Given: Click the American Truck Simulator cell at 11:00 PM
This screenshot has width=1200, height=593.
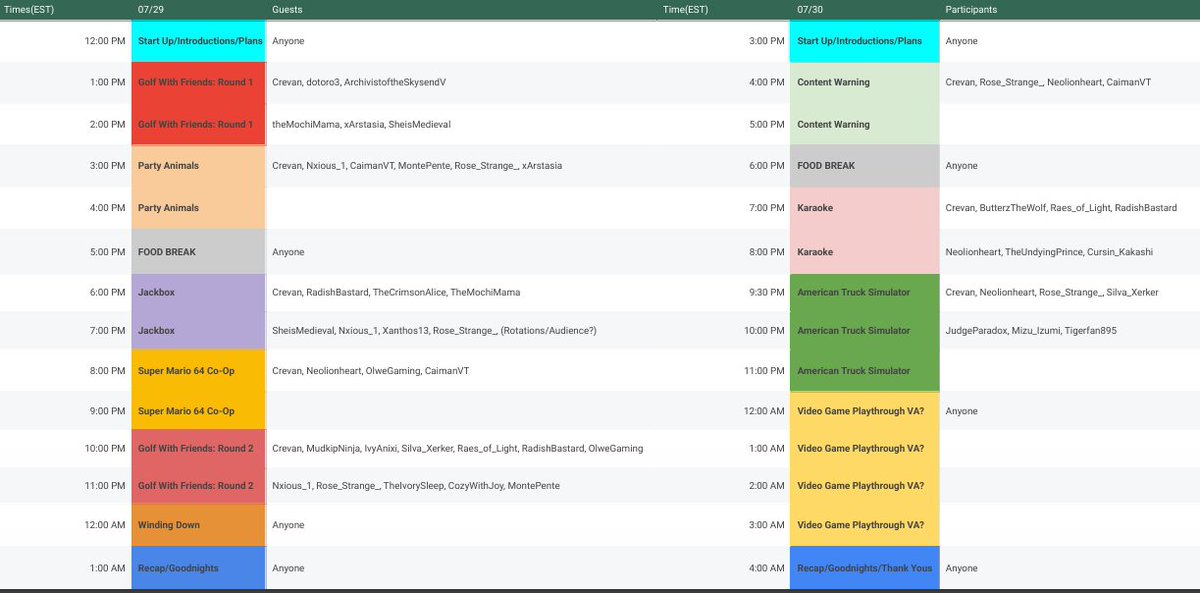Looking at the screenshot, I should point(864,370).
